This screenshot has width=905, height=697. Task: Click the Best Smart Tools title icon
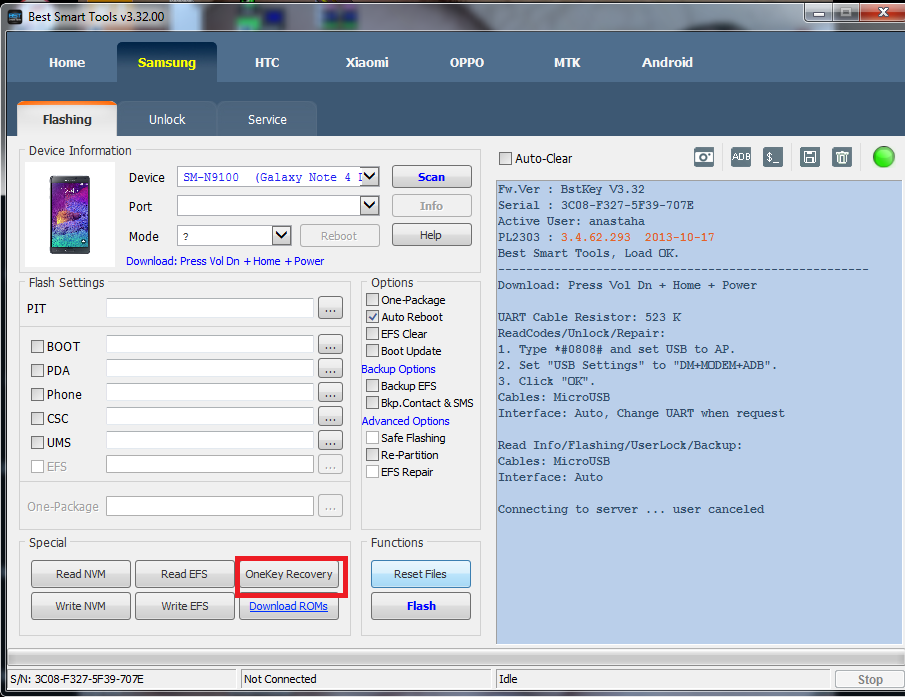15,17
